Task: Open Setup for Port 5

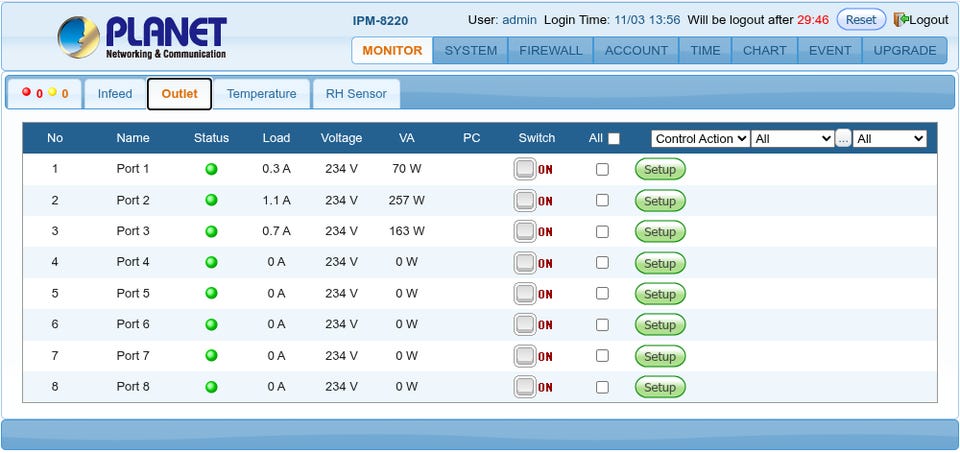Action: pos(659,294)
